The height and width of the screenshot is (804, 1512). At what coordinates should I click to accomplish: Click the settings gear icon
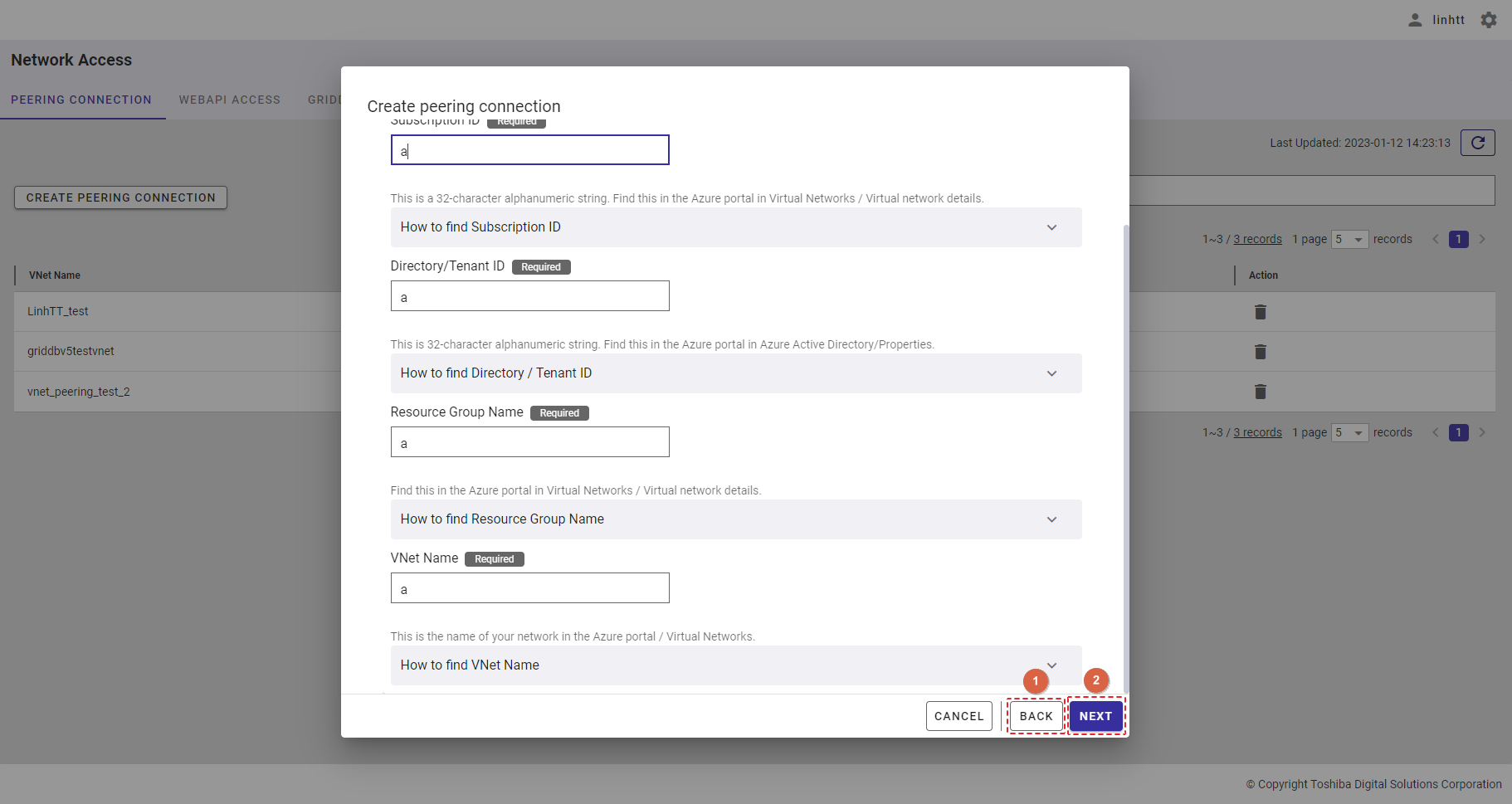click(x=1489, y=20)
